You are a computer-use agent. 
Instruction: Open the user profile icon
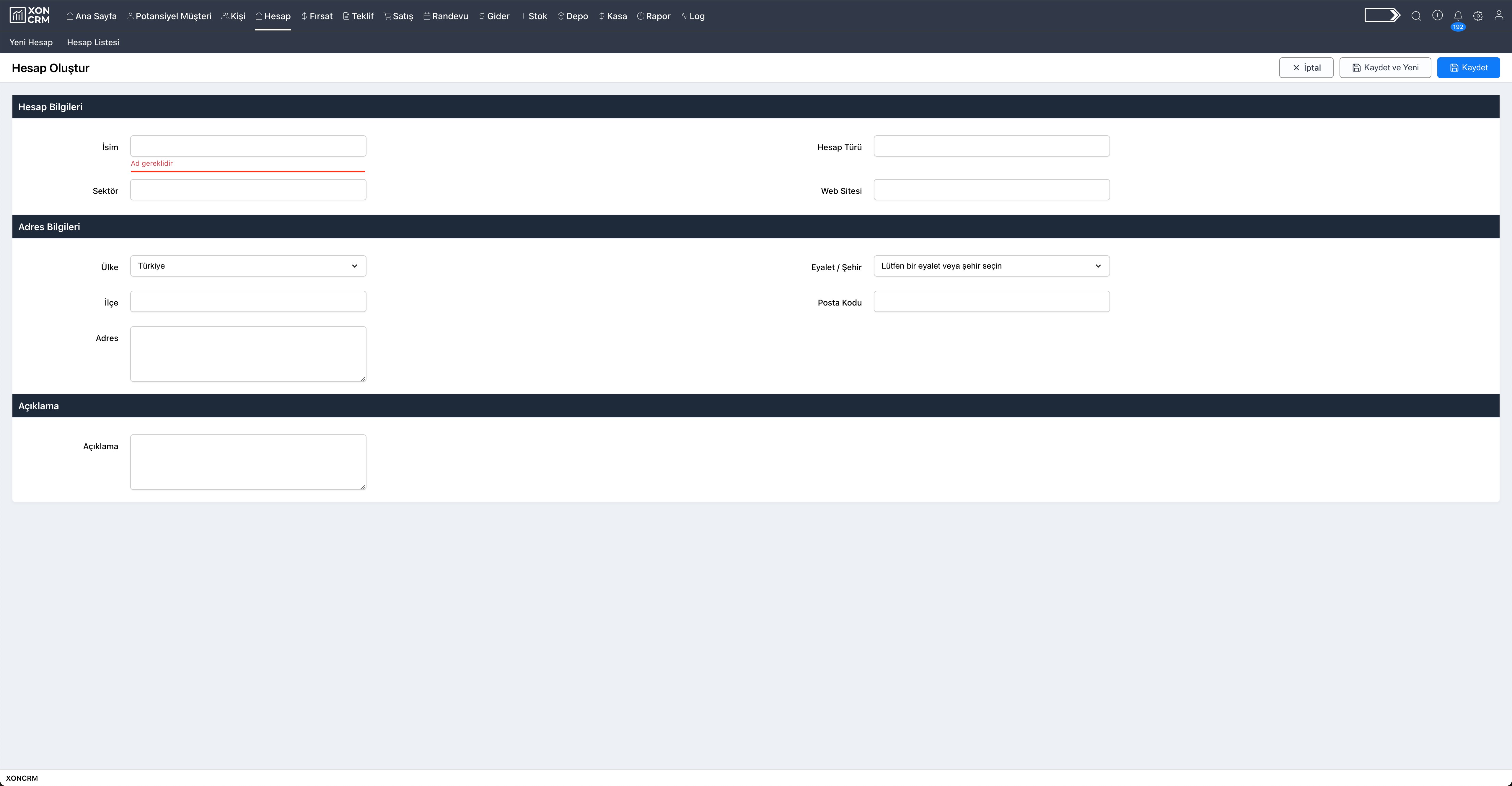click(x=1498, y=16)
